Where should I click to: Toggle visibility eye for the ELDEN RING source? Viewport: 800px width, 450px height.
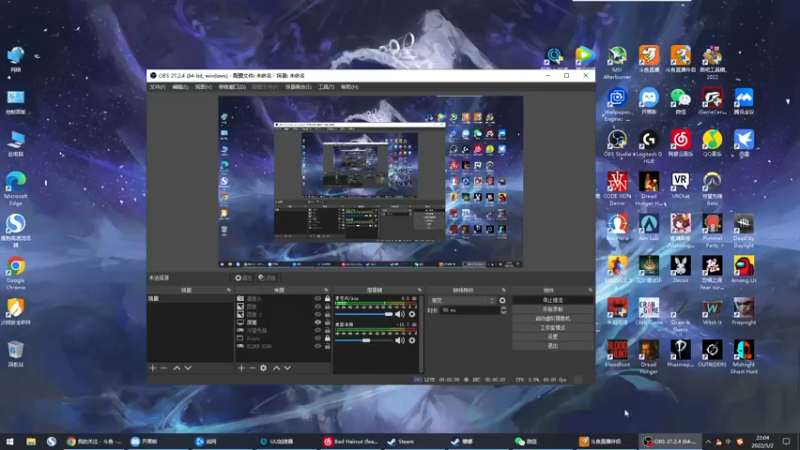tap(318, 346)
